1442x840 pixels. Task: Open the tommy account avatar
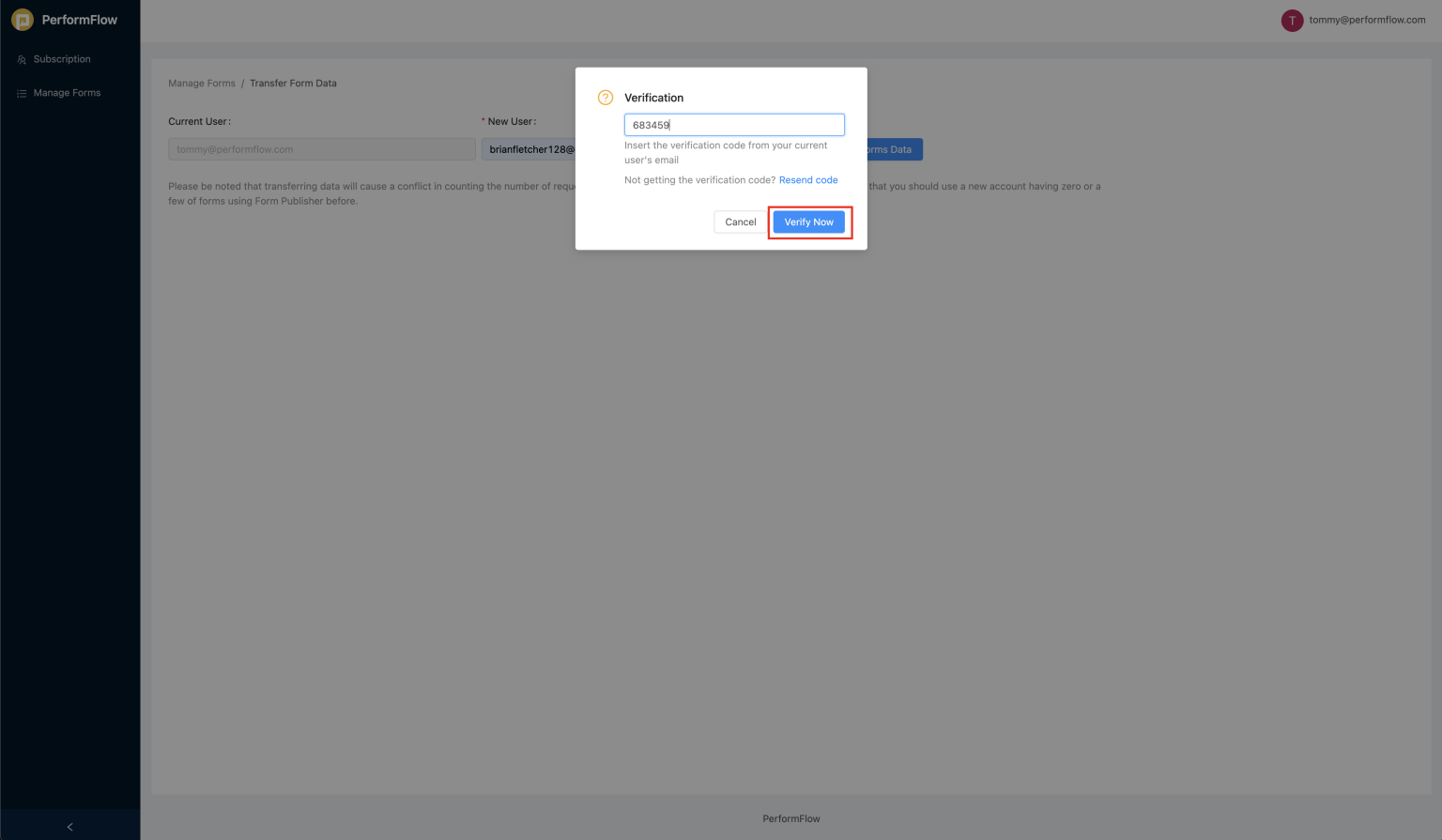tap(1292, 20)
